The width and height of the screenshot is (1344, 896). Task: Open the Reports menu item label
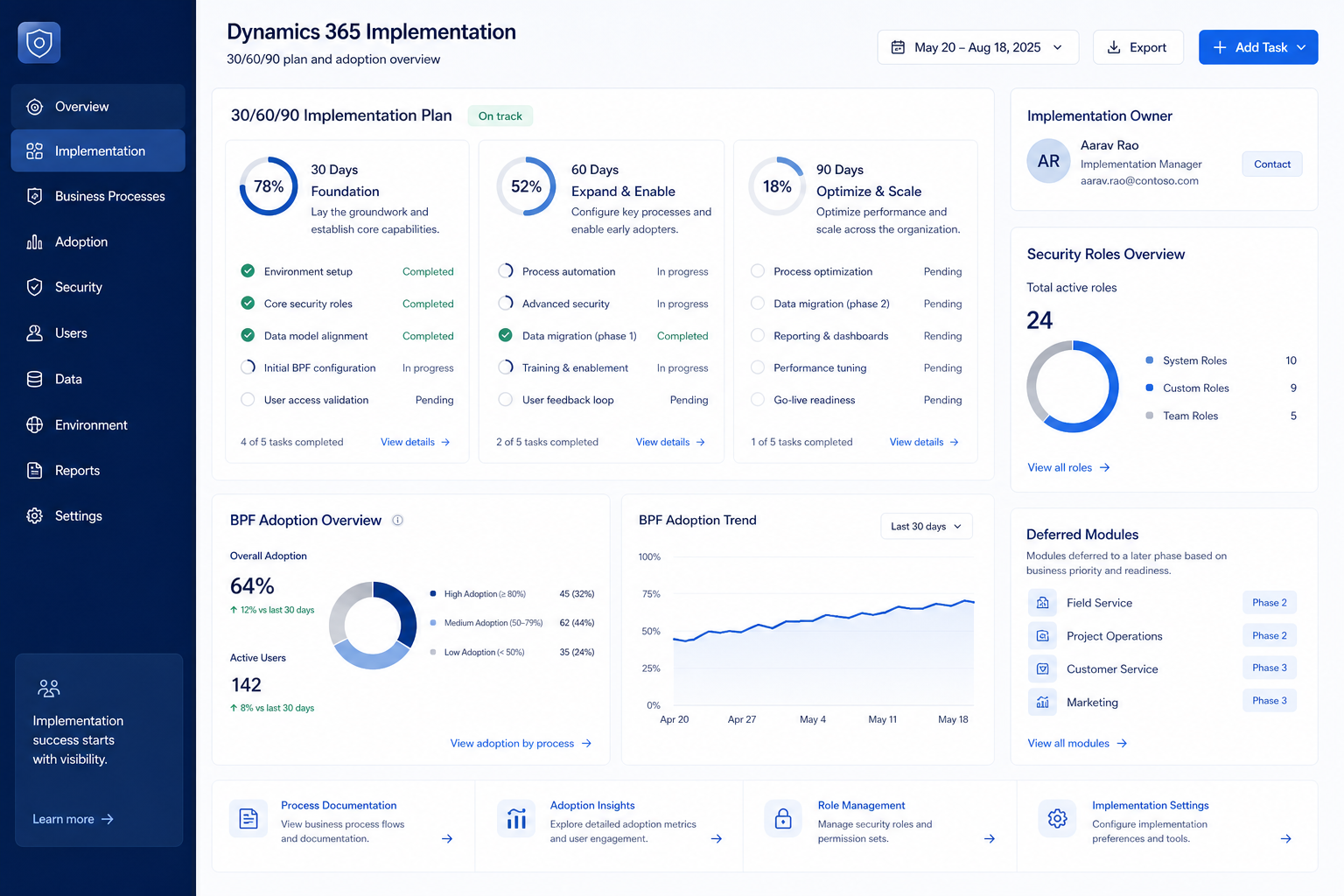[77, 471]
